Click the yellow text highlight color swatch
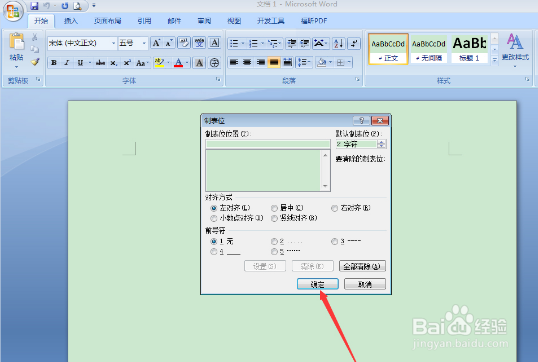This screenshot has width=538, height=362. pyautogui.click(x=159, y=63)
